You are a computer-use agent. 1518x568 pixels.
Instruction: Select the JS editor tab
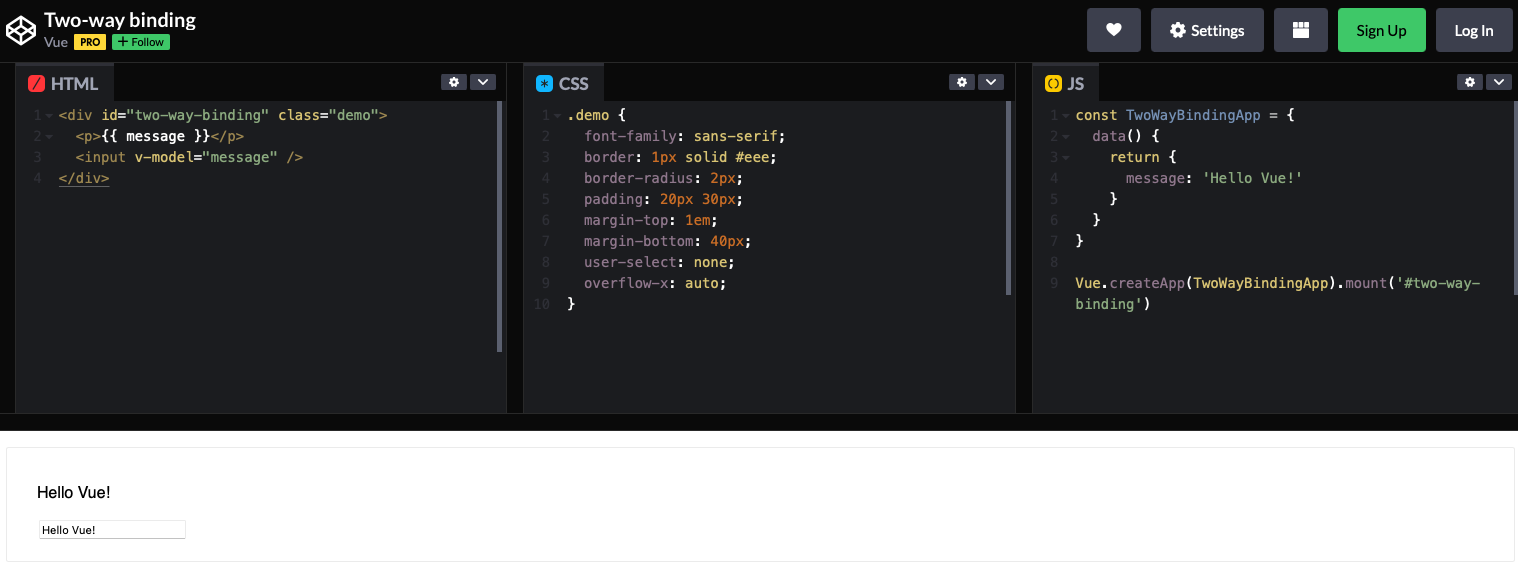[x=1065, y=83]
